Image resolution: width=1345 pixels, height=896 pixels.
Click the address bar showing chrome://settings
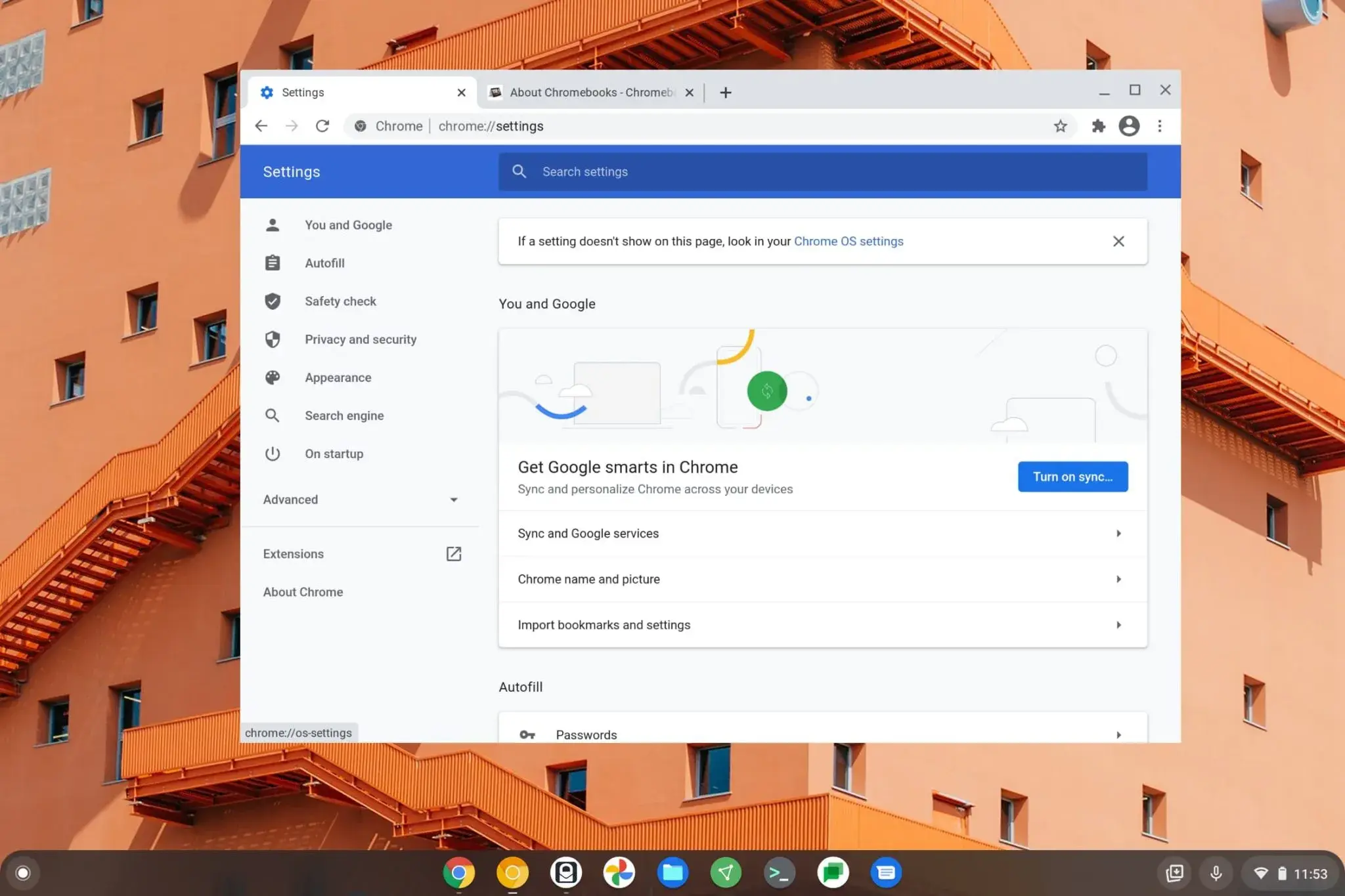click(709, 126)
